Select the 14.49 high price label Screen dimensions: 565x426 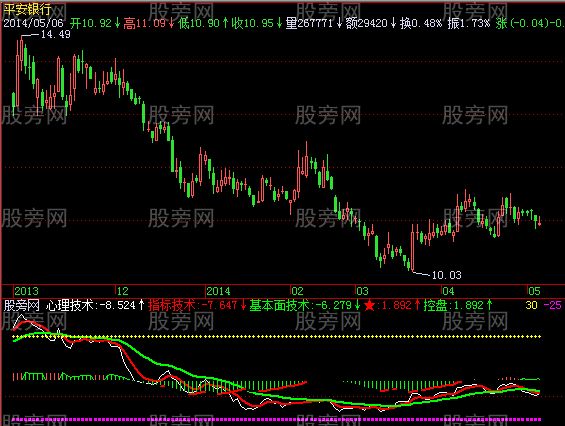pyautogui.click(x=55, y=34)
